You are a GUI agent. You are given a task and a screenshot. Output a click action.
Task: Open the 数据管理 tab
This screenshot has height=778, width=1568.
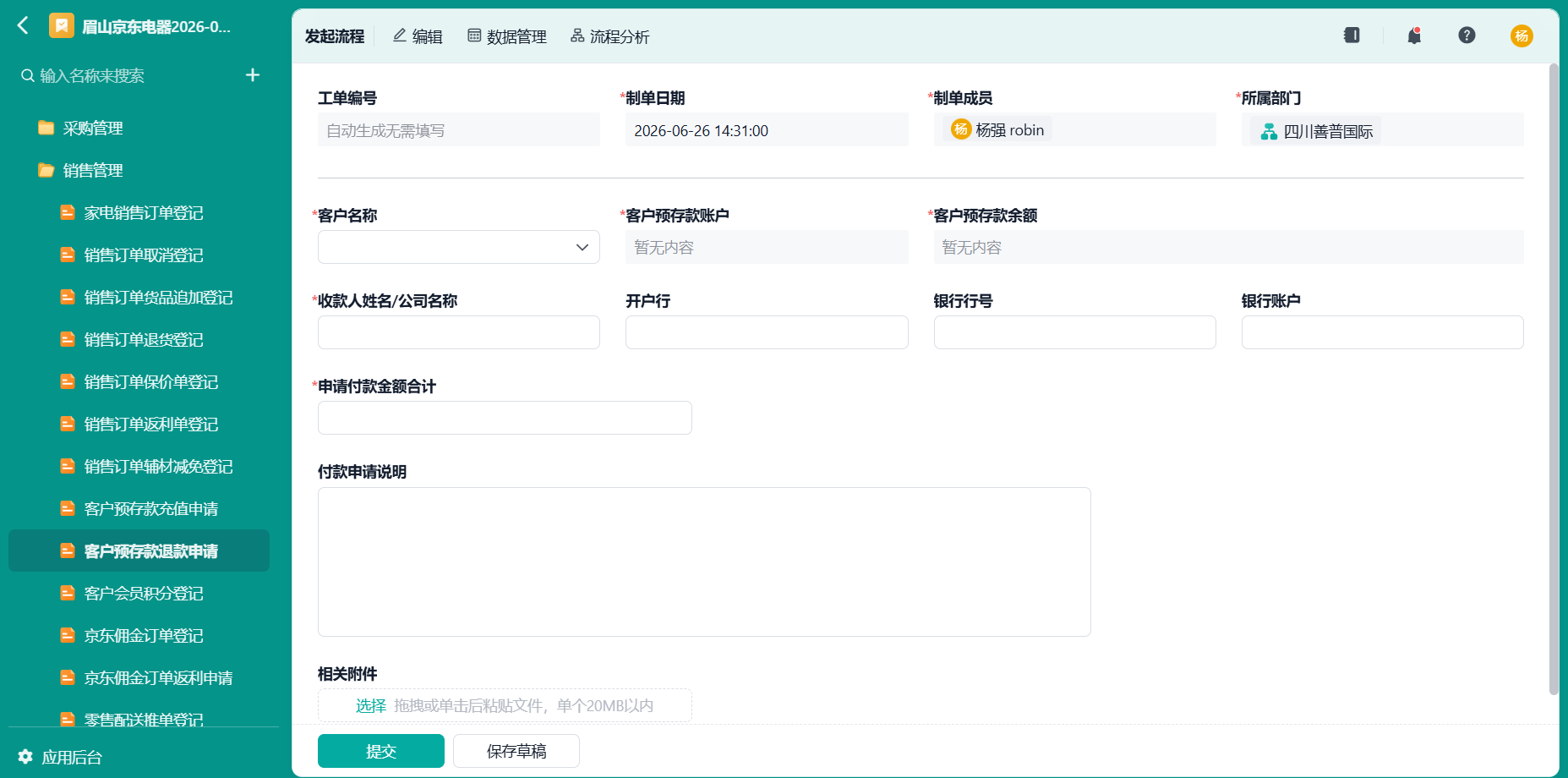click(507, 36)
